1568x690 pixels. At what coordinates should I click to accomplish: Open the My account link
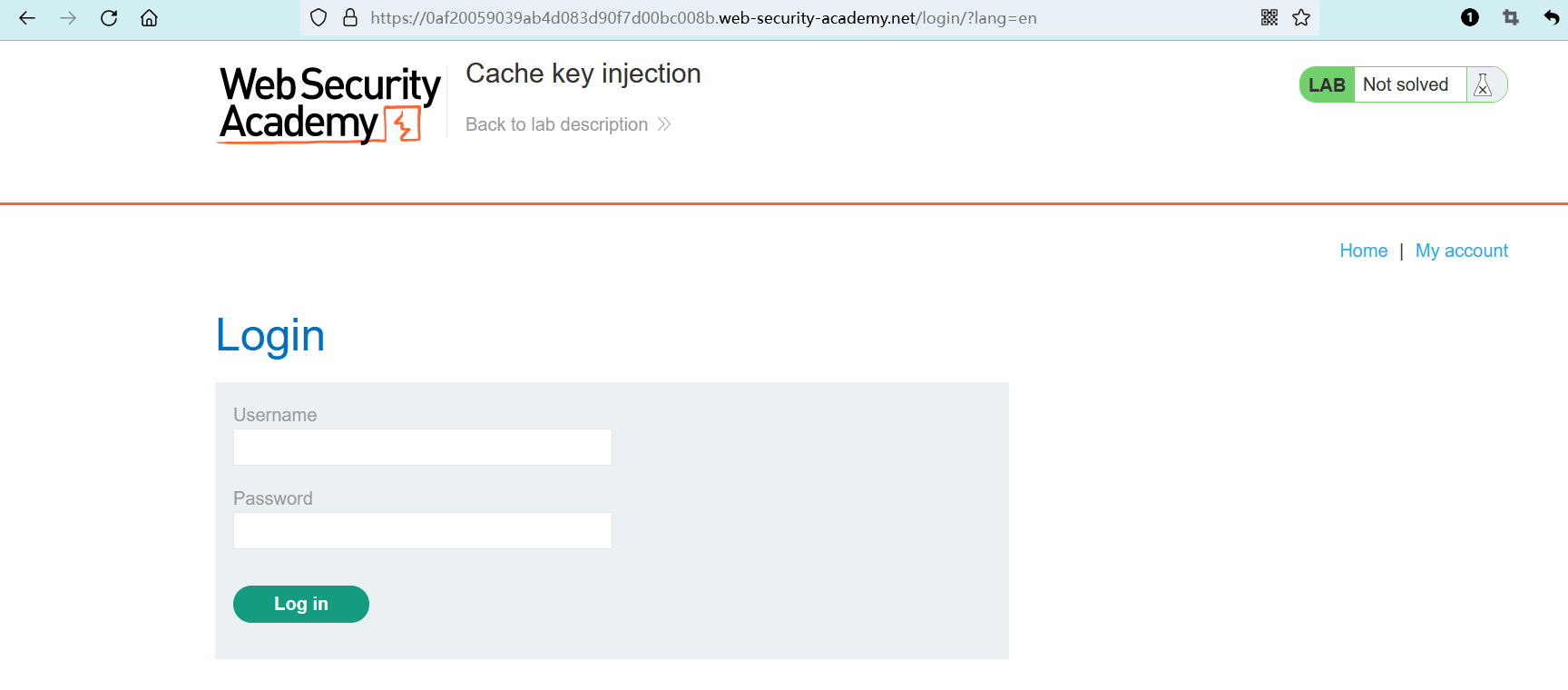(1461, 251)
